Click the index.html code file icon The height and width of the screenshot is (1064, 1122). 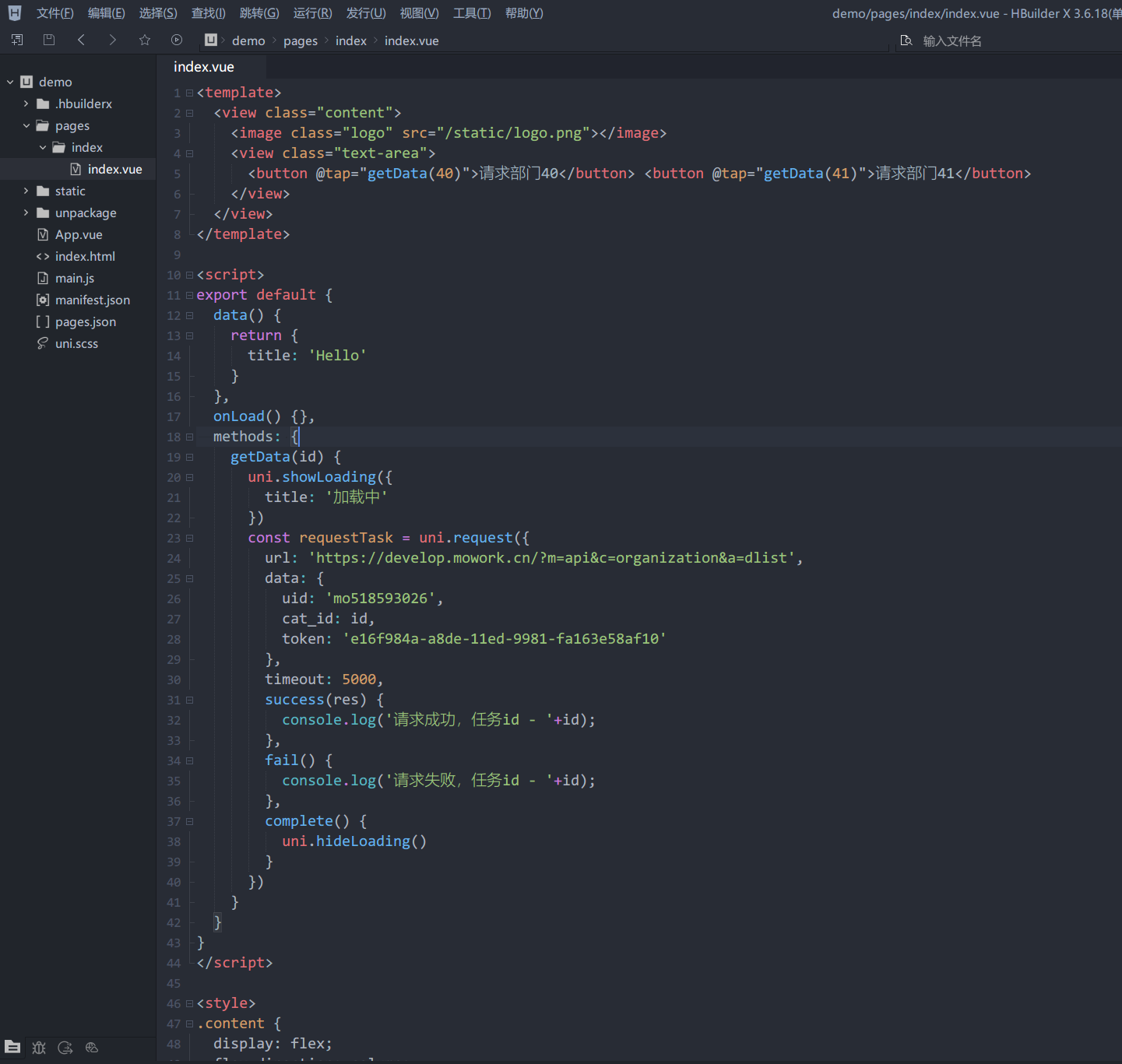(x=43, y=256)
